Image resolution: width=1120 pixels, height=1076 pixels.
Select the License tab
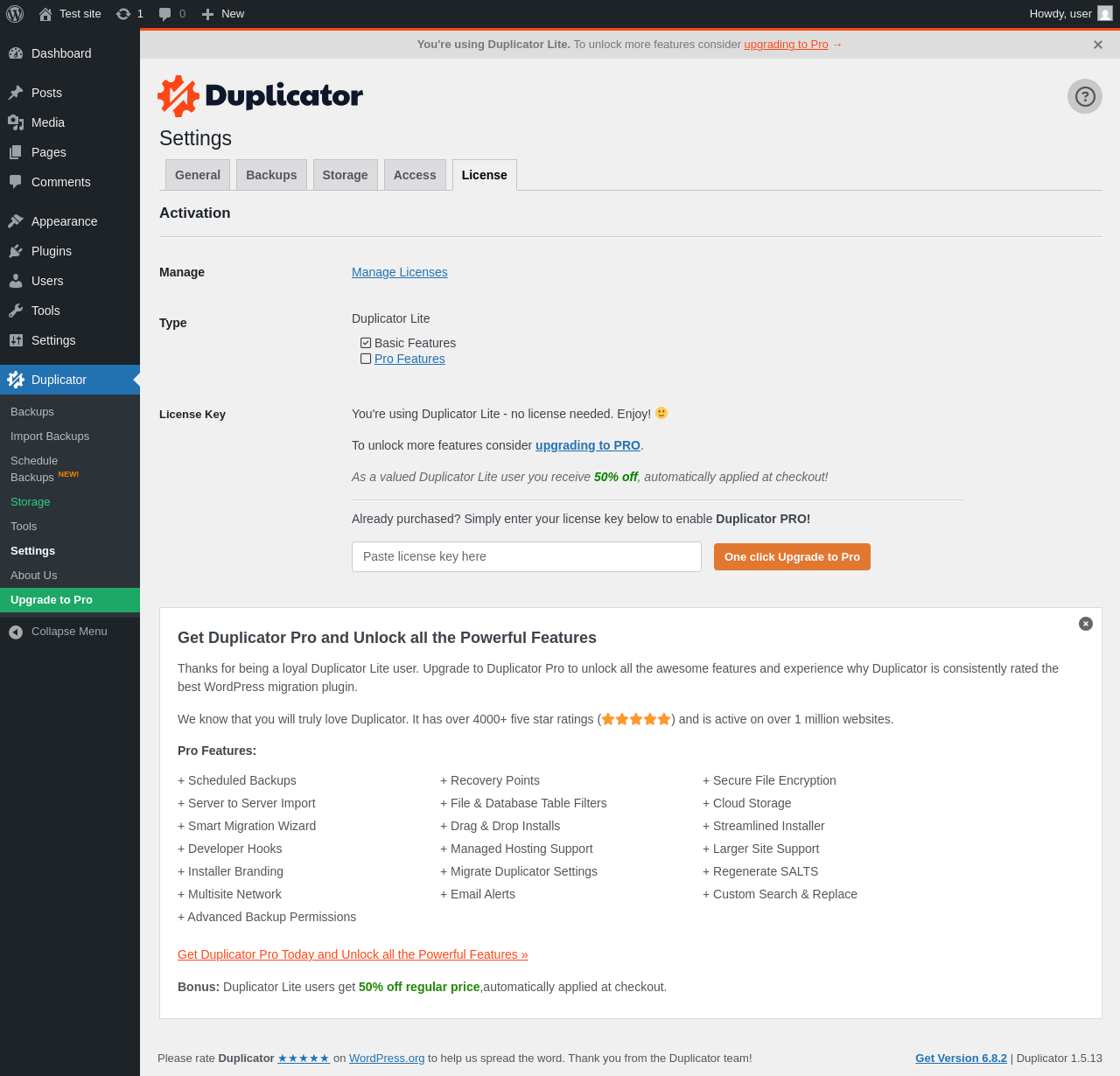(485, 175)
